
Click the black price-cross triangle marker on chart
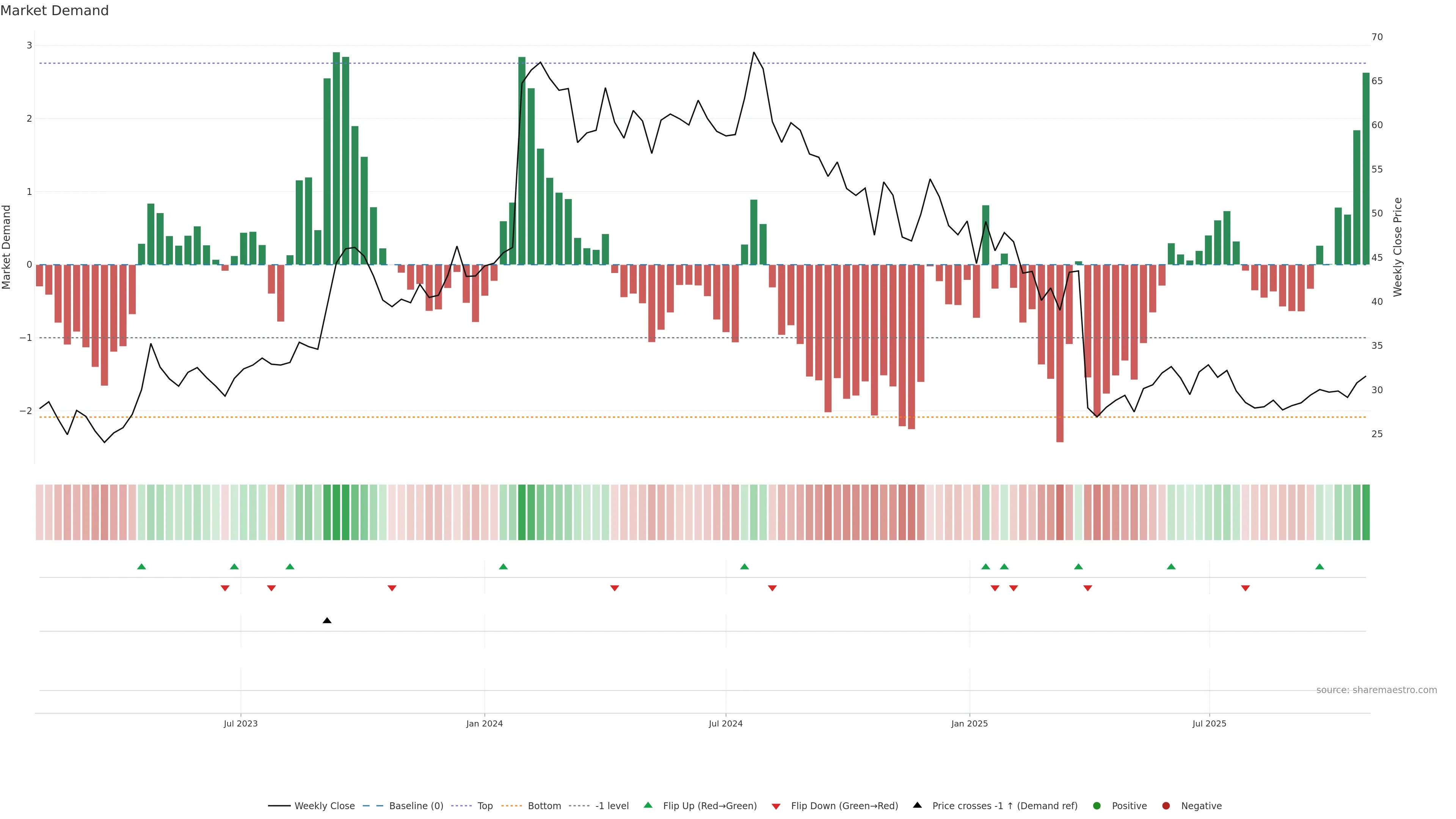pos(327,621)
